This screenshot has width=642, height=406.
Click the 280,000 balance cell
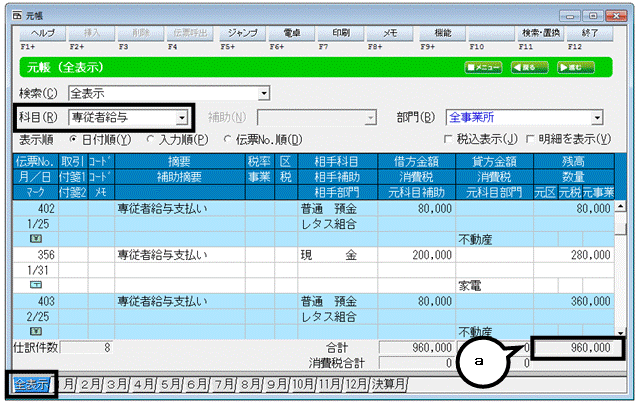pyautogui.click(x=574, y=255)
